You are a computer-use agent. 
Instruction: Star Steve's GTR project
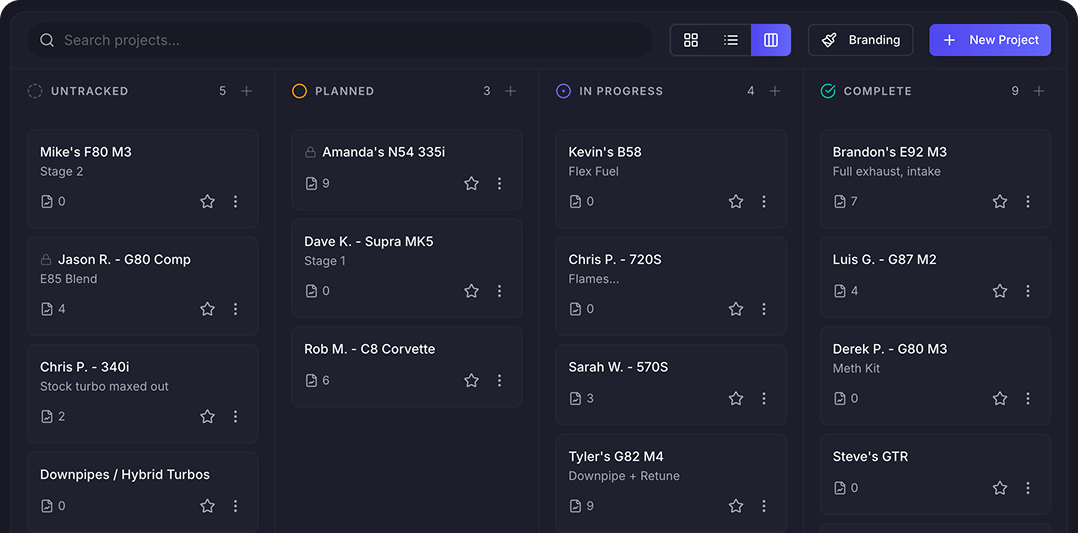[x=1000, y=488]
